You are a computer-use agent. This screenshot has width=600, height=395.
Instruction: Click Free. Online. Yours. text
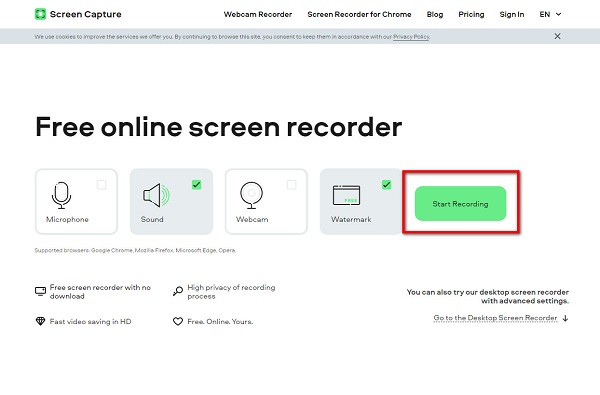point(220,322)
